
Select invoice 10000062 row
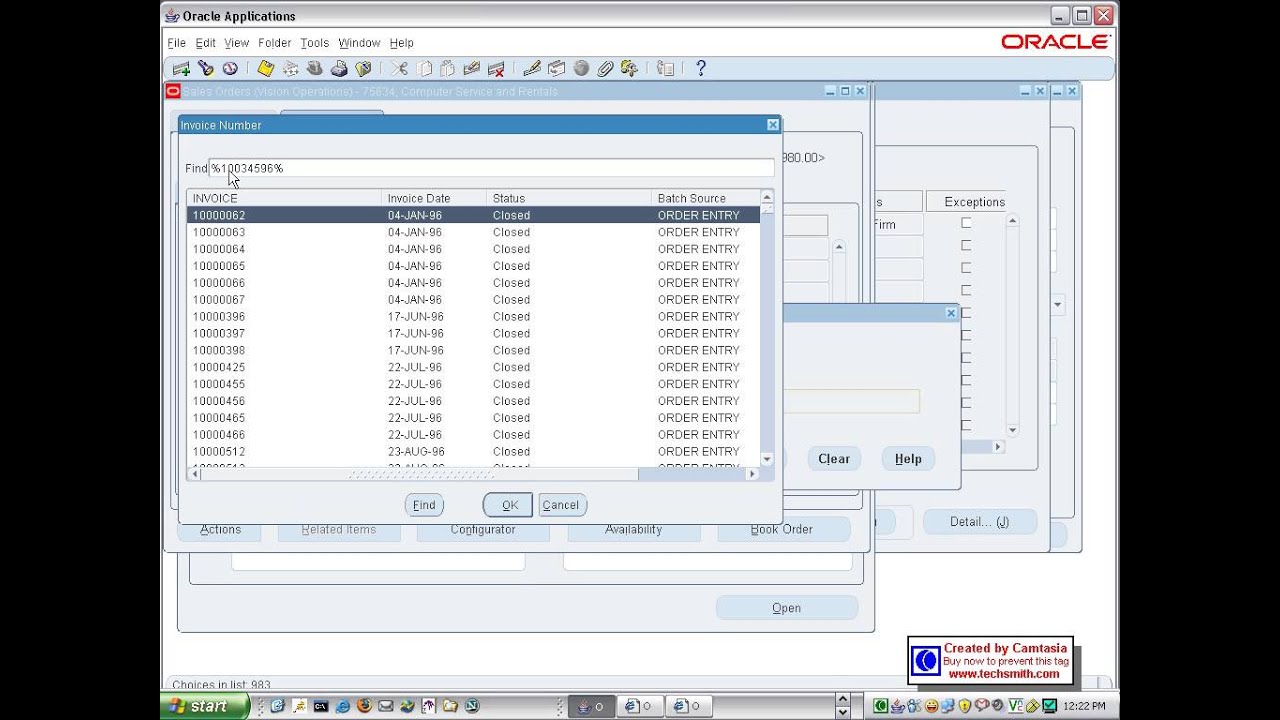click(x=473, y=215)
